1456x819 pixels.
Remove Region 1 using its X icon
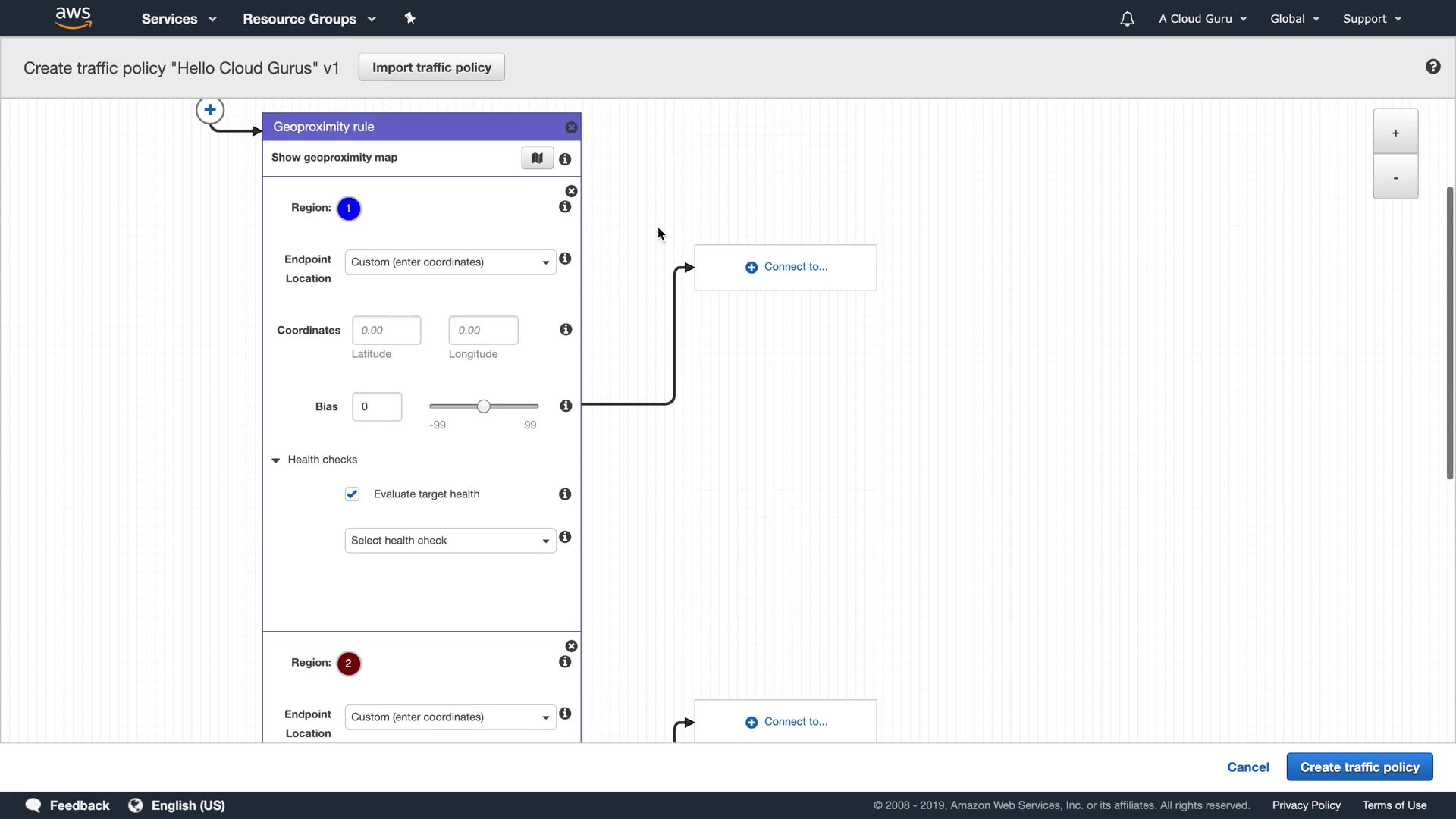coord(572,191)
